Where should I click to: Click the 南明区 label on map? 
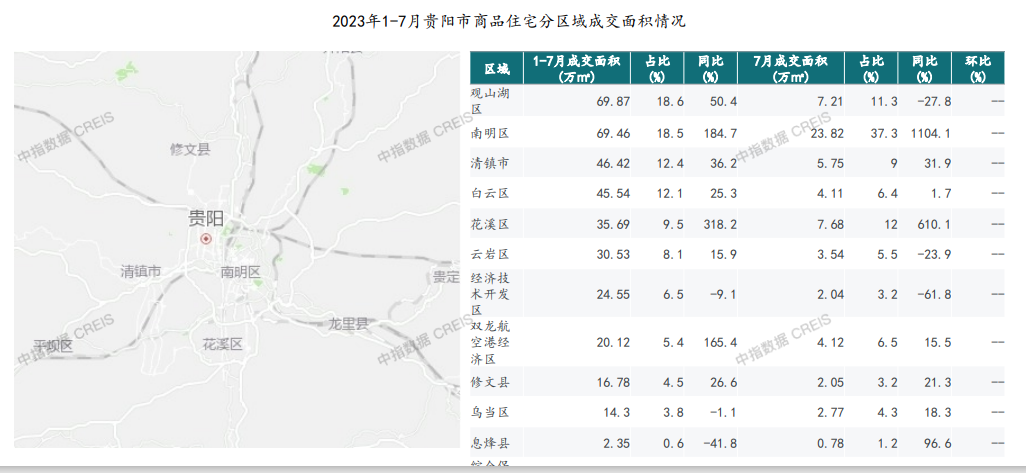coord(240,272)
